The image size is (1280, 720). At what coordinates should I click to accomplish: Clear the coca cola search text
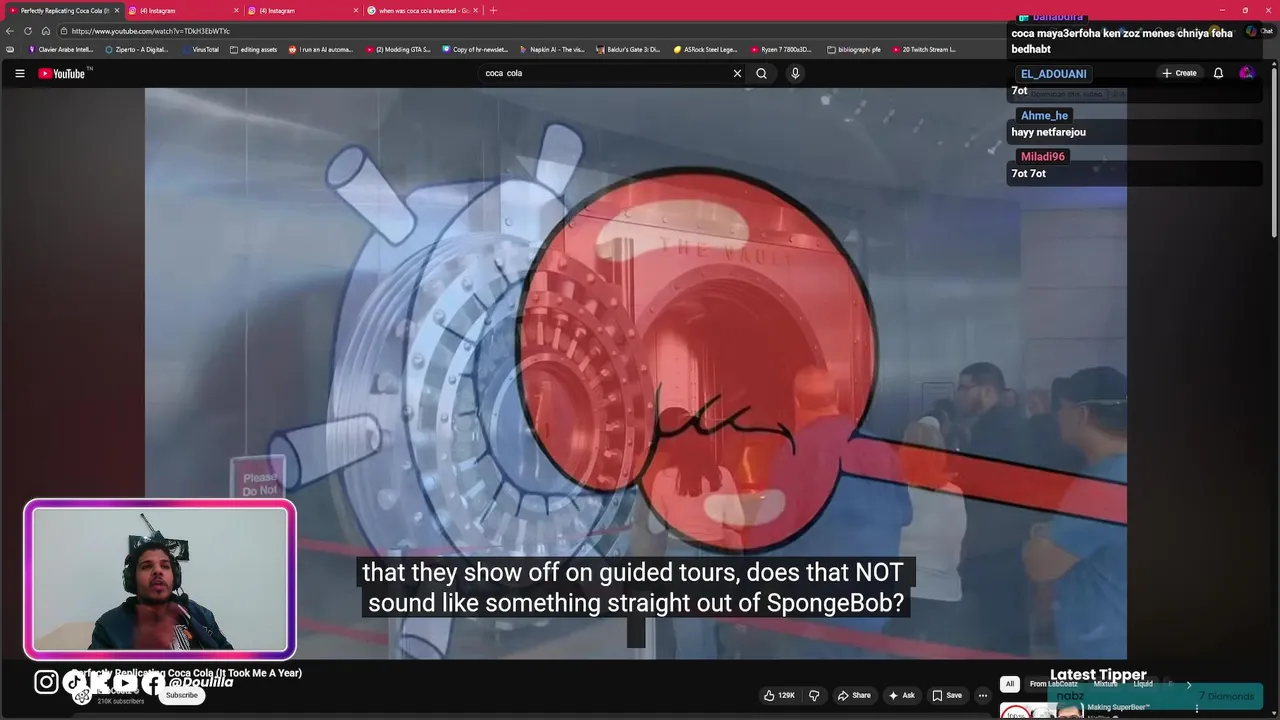[x=737, y=73]
